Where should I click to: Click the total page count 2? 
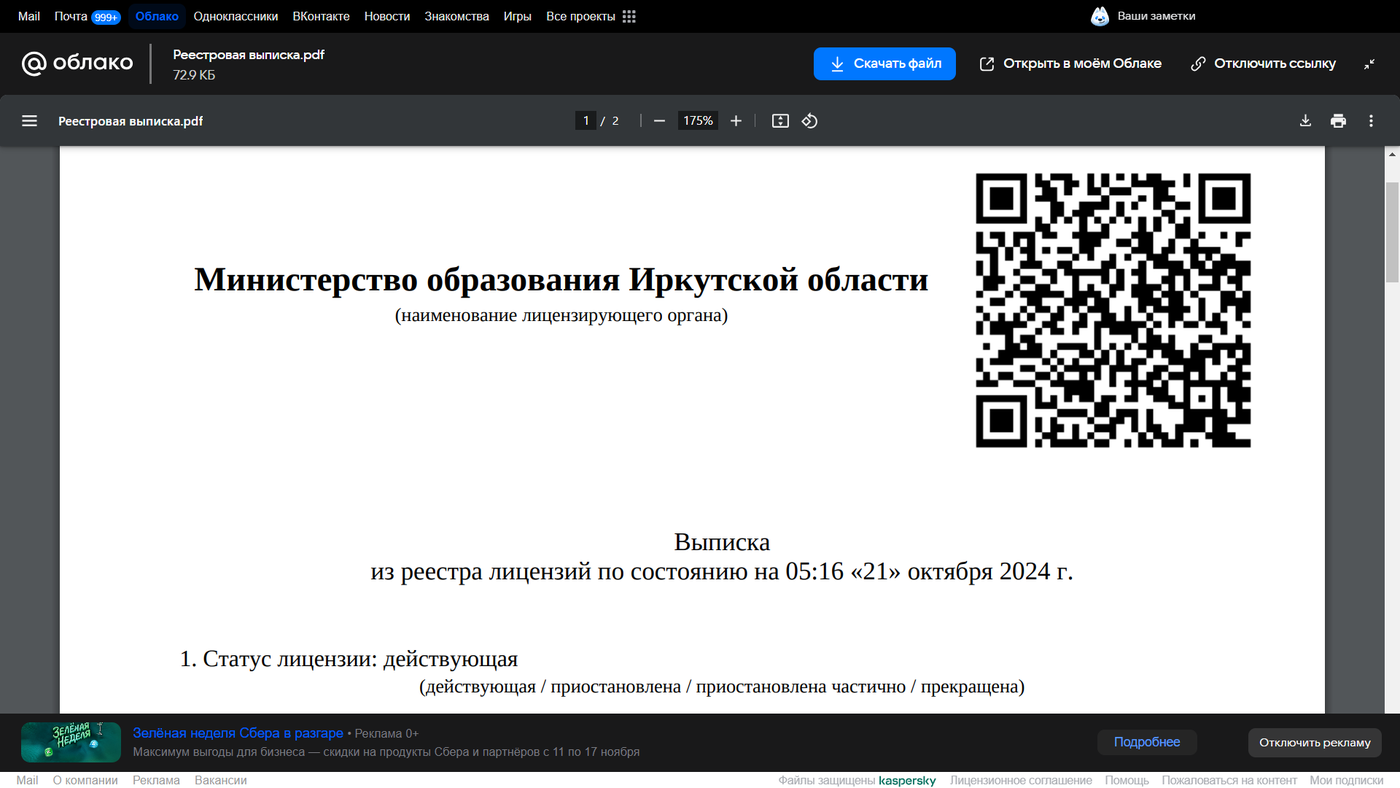click(615, 121)
